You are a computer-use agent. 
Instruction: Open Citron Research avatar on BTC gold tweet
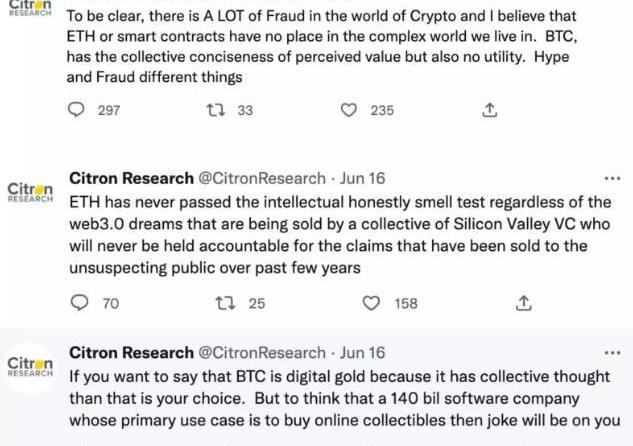[x=30, y=366]
